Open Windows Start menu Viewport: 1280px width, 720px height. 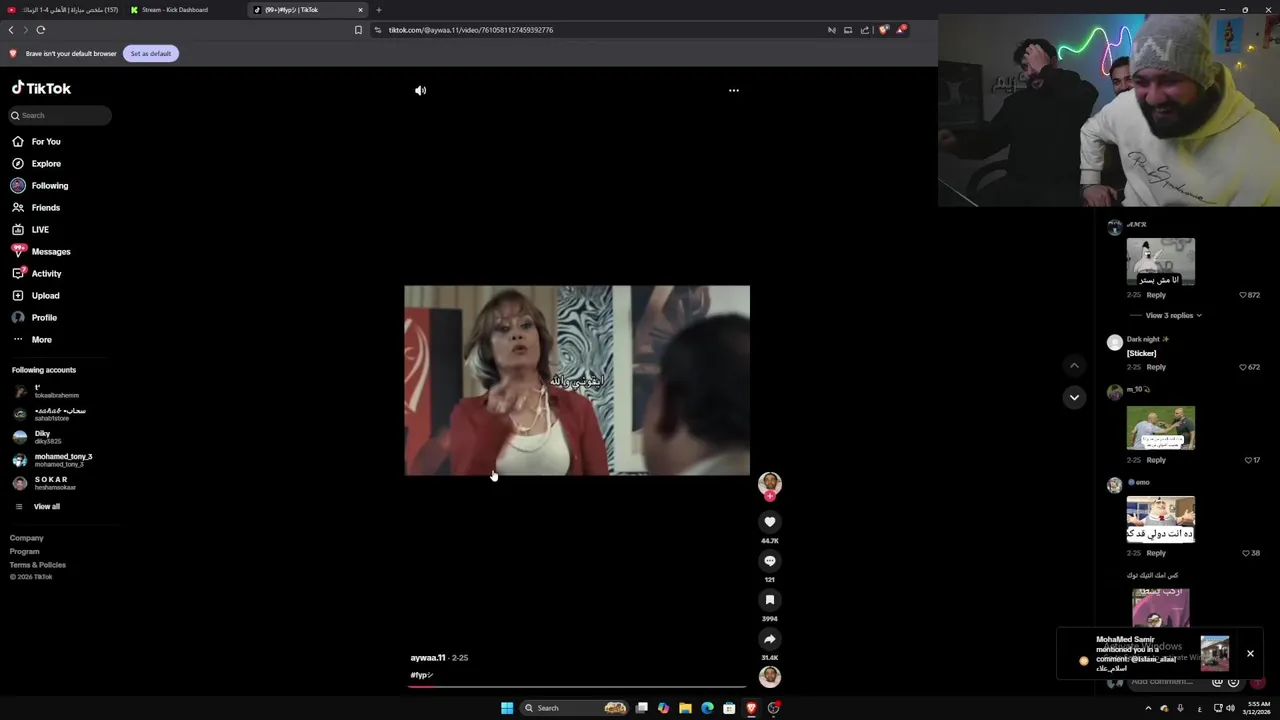(507, 708)
